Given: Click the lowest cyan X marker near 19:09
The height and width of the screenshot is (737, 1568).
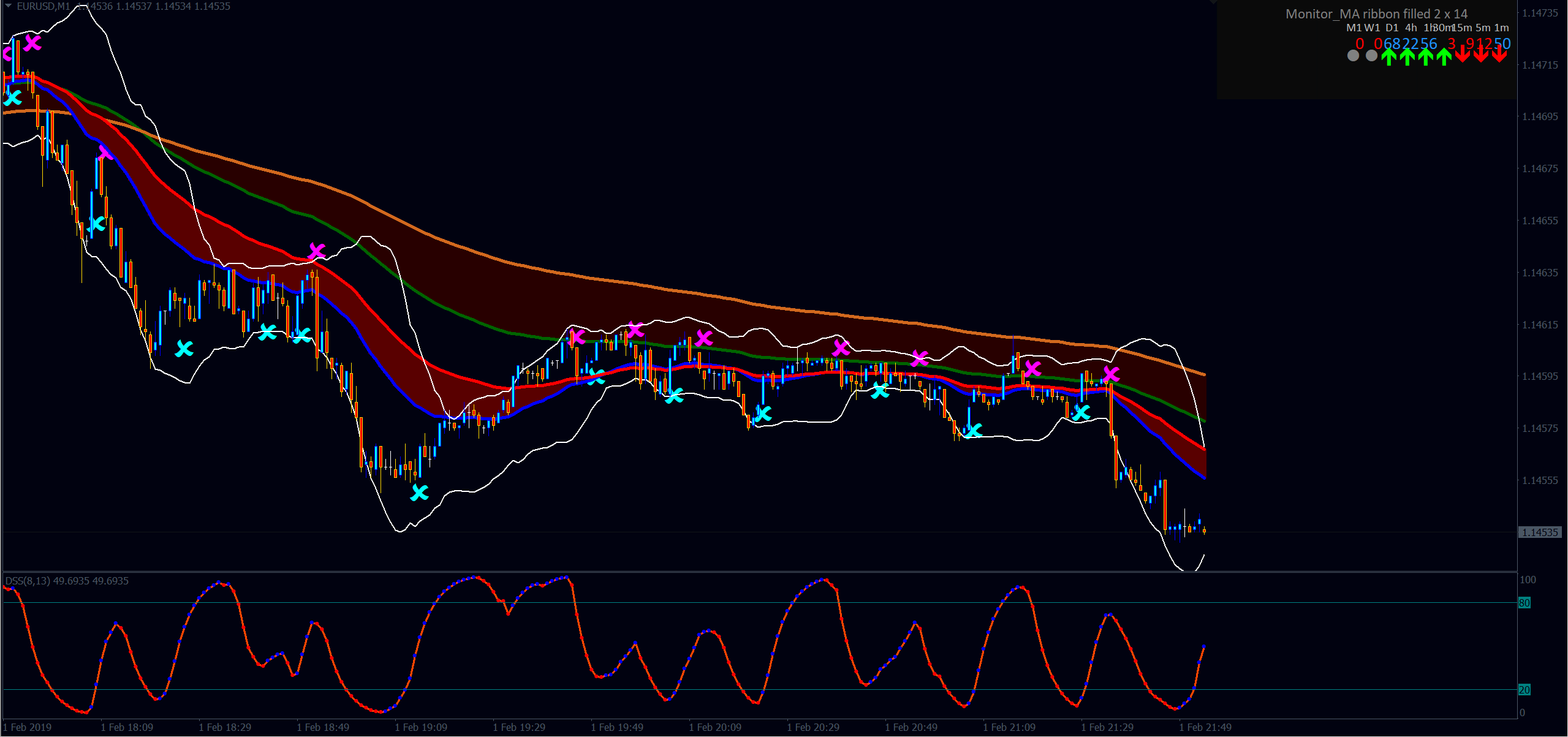Looking at the screenshot, I should pyautogui.click(x=420, y=492).
